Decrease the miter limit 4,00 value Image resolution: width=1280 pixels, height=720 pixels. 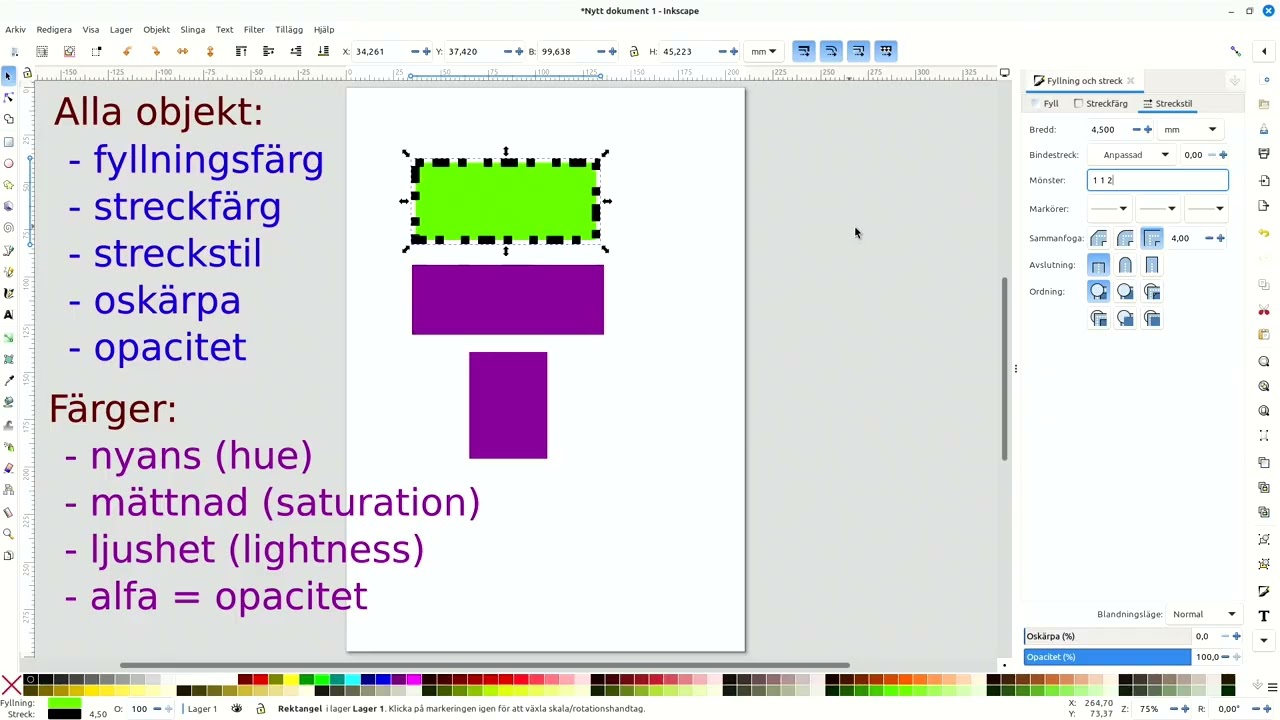(1209, 238)
